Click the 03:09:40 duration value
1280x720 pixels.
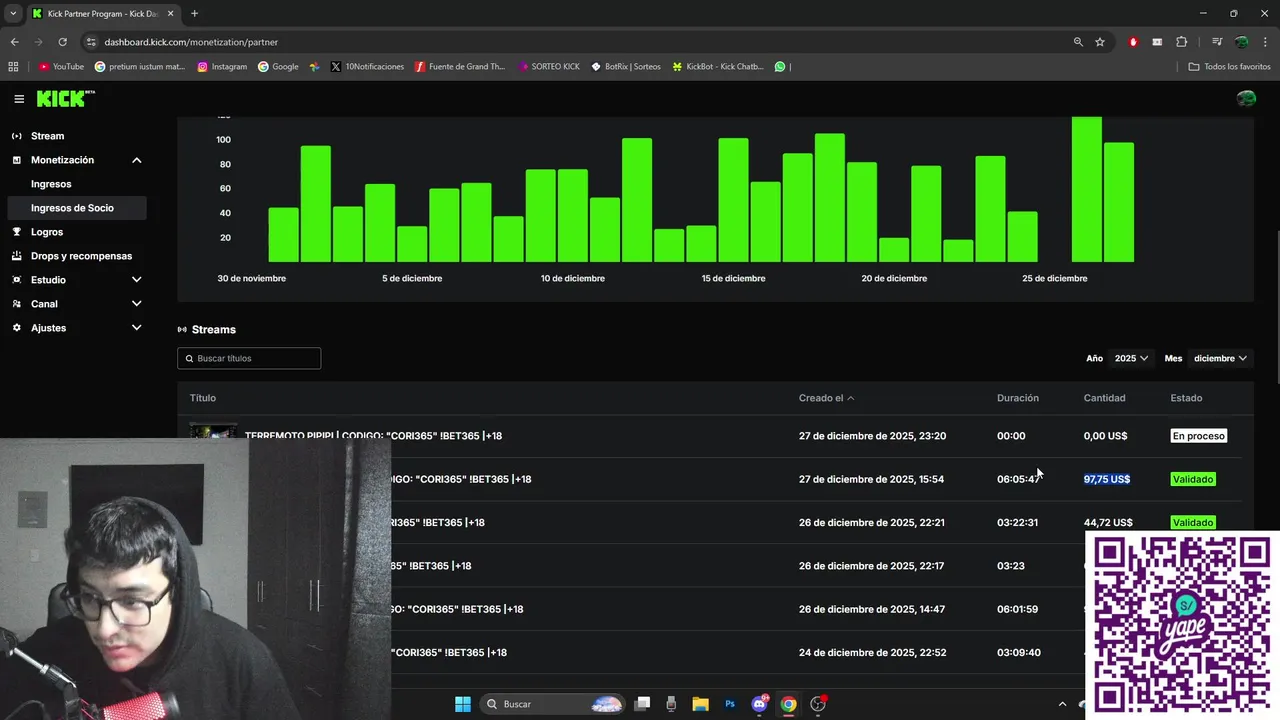(1018, 652)
